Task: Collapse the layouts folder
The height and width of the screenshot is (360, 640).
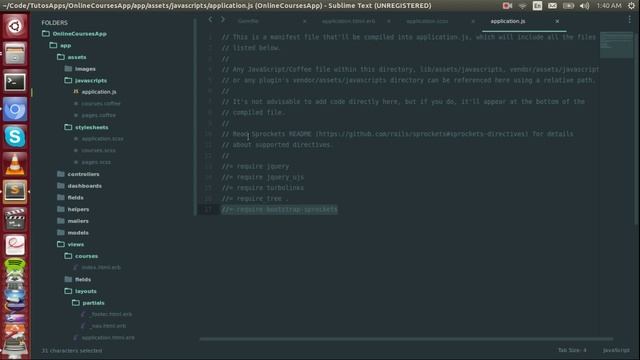Action: 81,291
